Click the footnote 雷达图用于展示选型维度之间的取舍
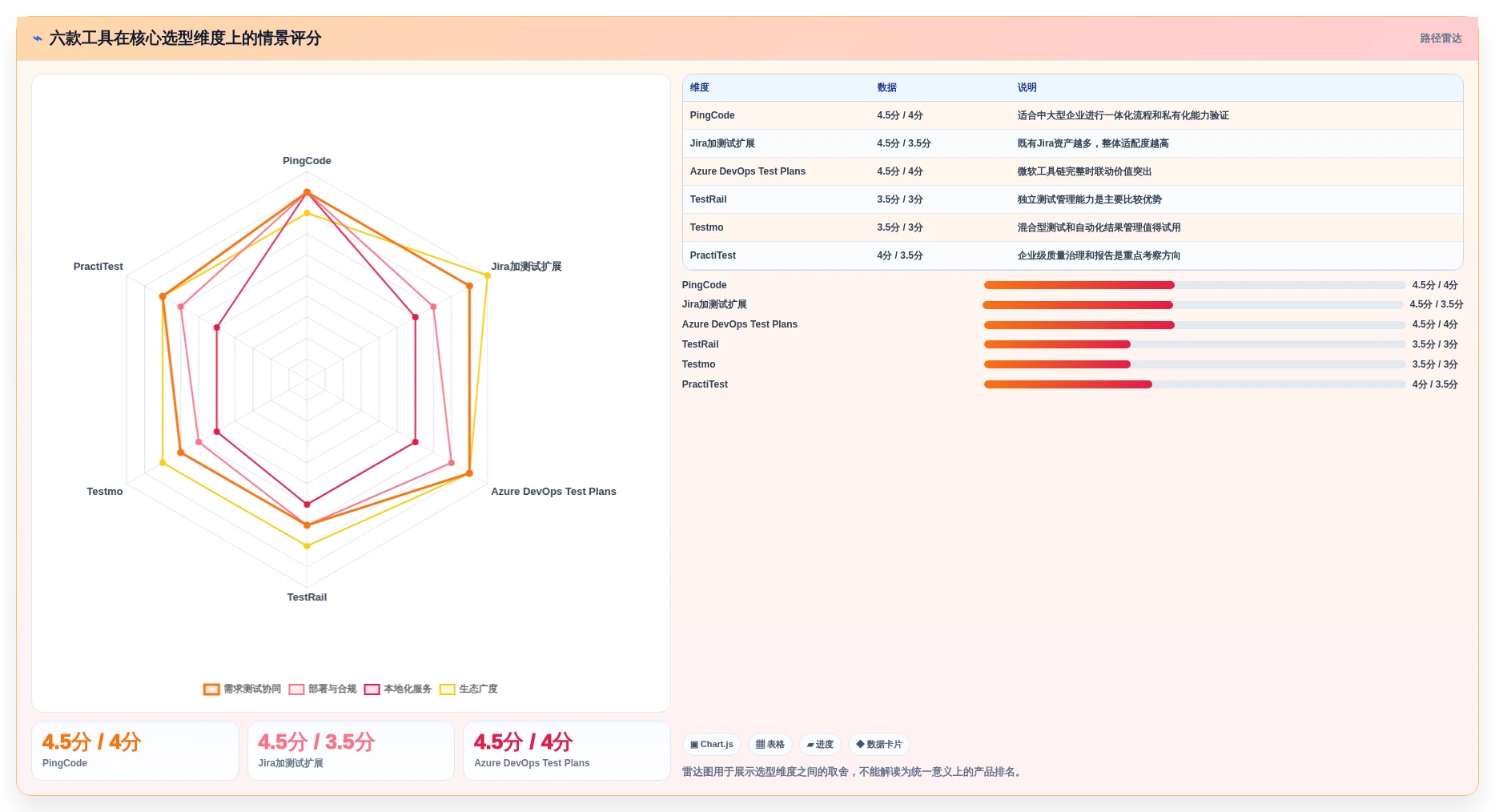The height and width of the screenshot is (812, 1495). [853, 772]
